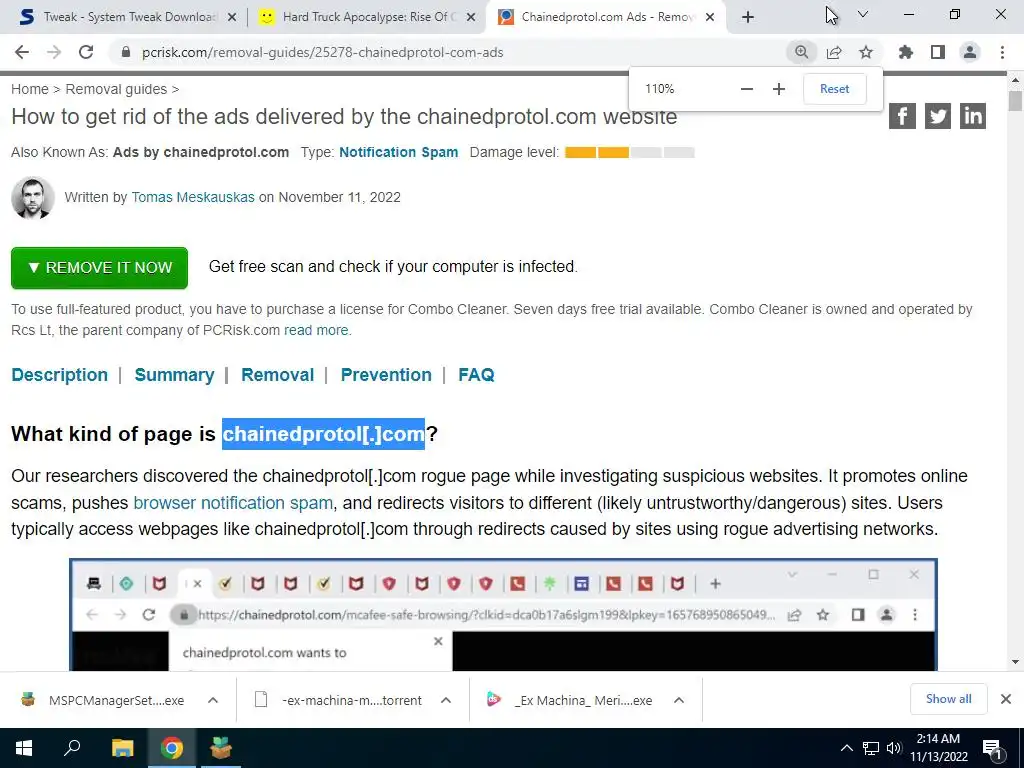Viewport: 1024px width, 768px height.
Task: Click the damage level indicator bar
Action: (630, 153)
